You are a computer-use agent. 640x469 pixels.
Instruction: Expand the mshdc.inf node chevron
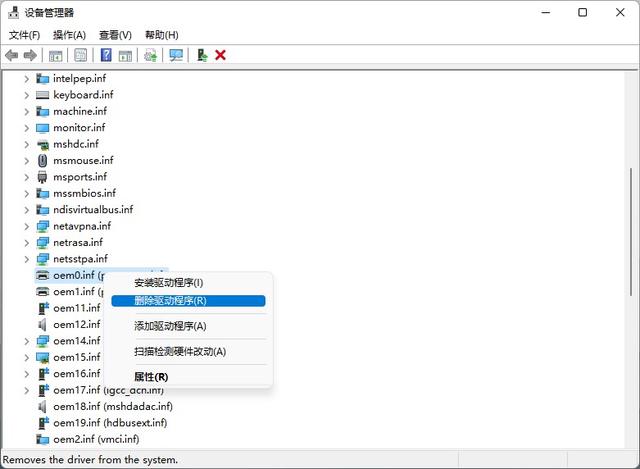click(x=27, y=144)
